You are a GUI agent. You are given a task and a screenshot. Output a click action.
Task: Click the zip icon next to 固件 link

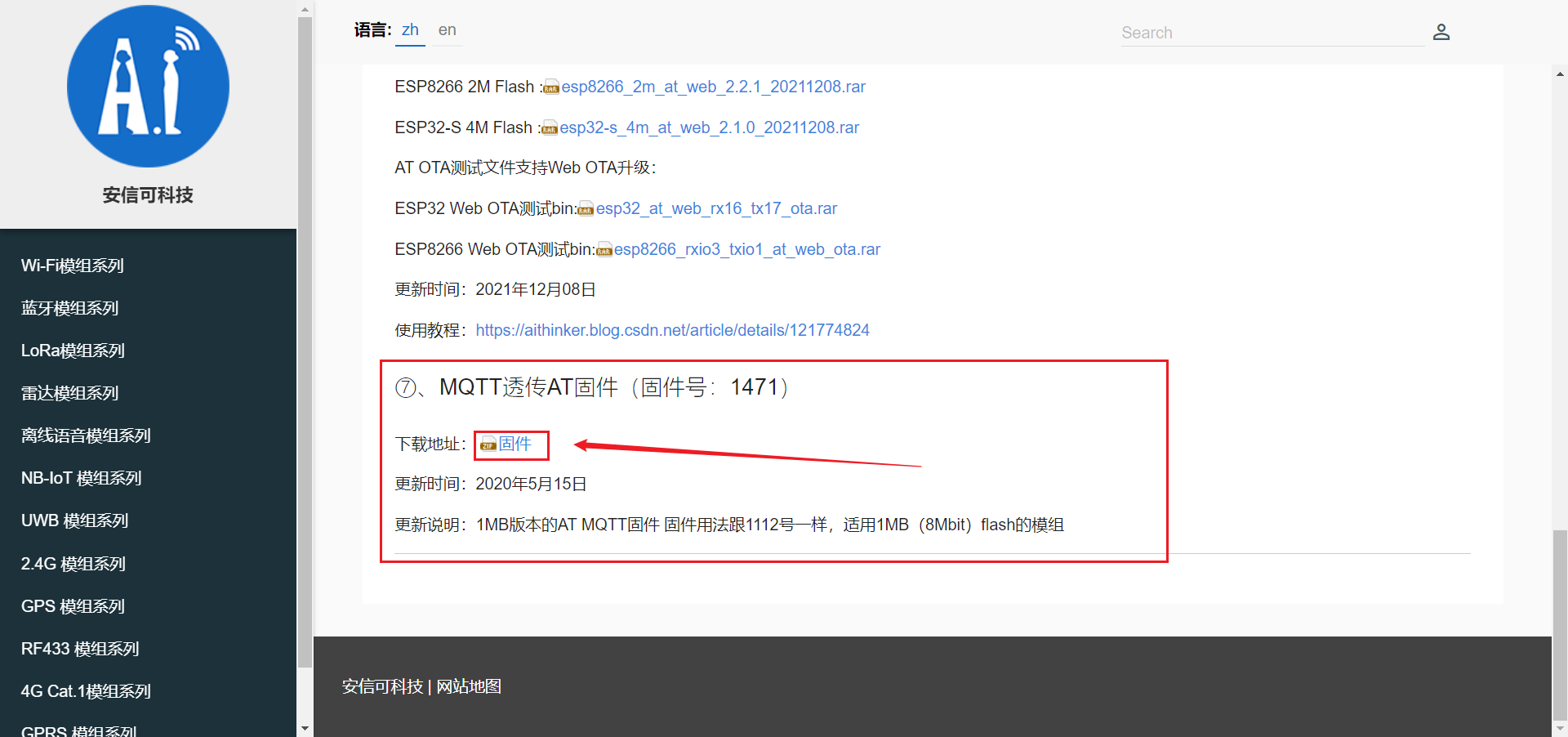pyautogui.click(x=488, y=444)
